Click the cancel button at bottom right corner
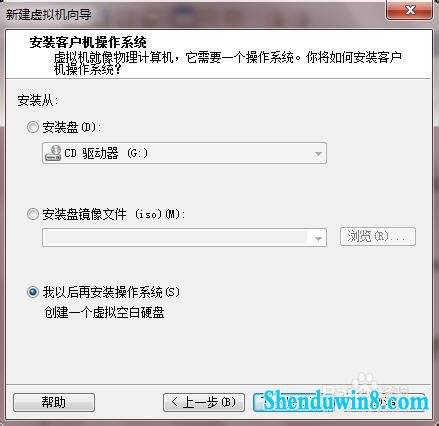This screenshot has height=426, width=439. [x=385, y=402]
